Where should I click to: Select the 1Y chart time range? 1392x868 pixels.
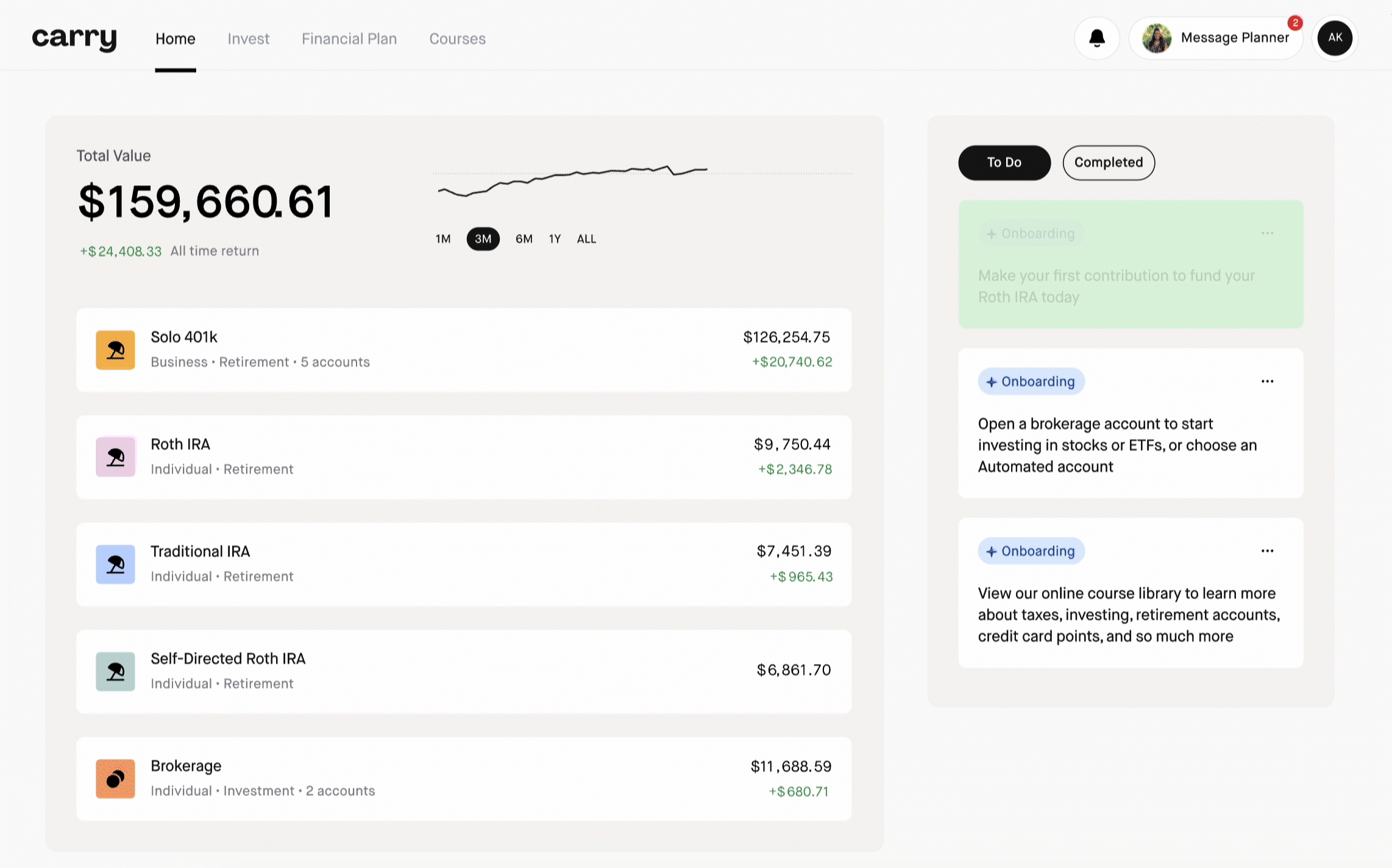click(555, 239)
